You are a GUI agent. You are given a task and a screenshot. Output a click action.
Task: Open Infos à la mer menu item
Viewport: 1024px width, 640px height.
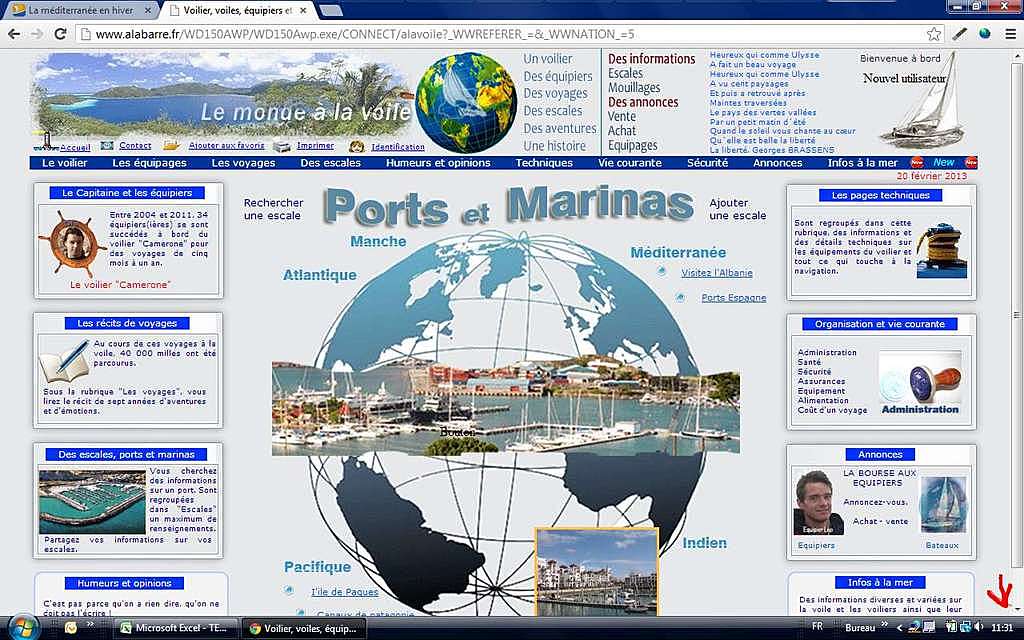click(863, 163)
